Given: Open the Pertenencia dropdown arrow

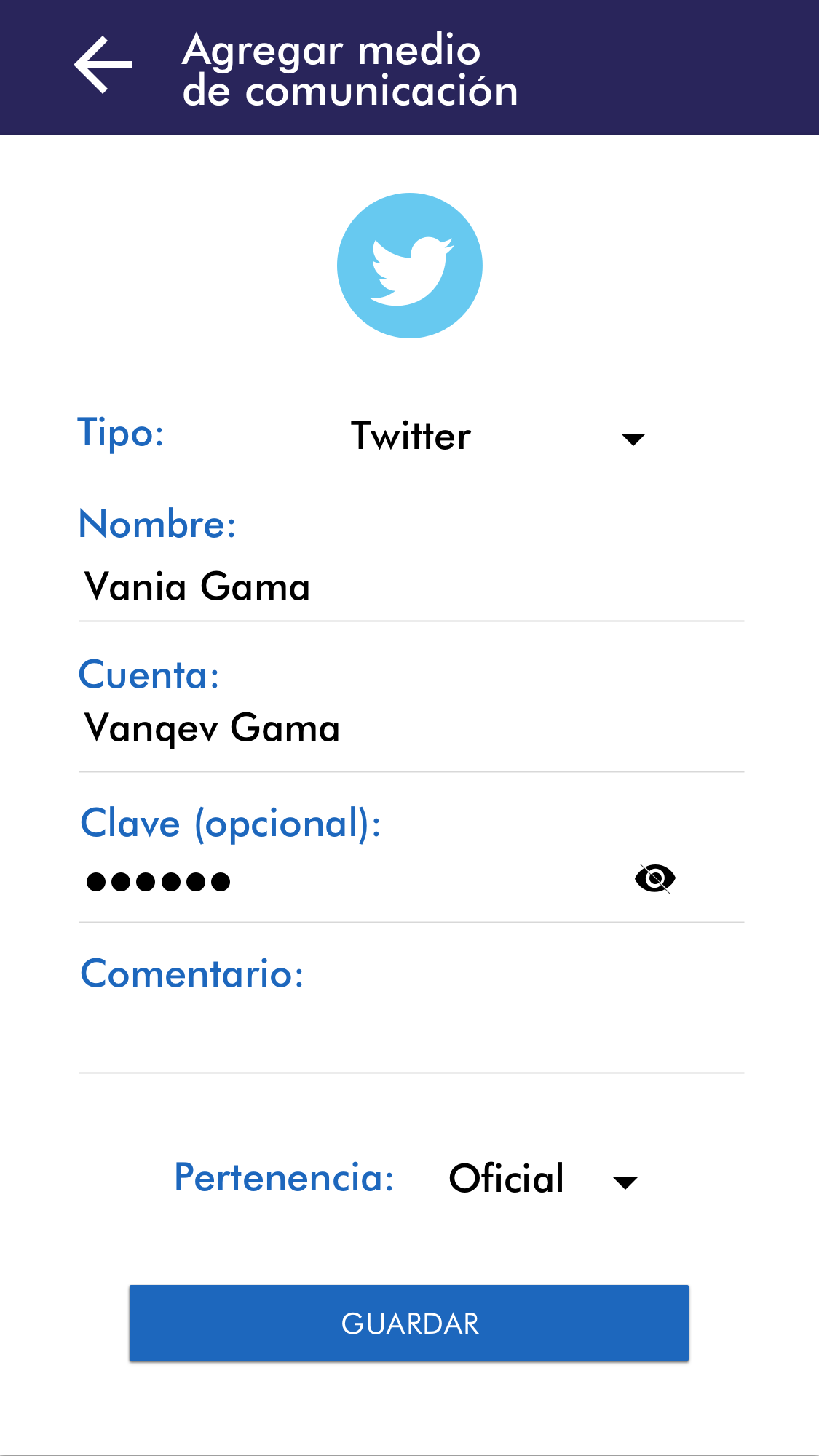Looking at the screenshot, I should point(625,1182).
